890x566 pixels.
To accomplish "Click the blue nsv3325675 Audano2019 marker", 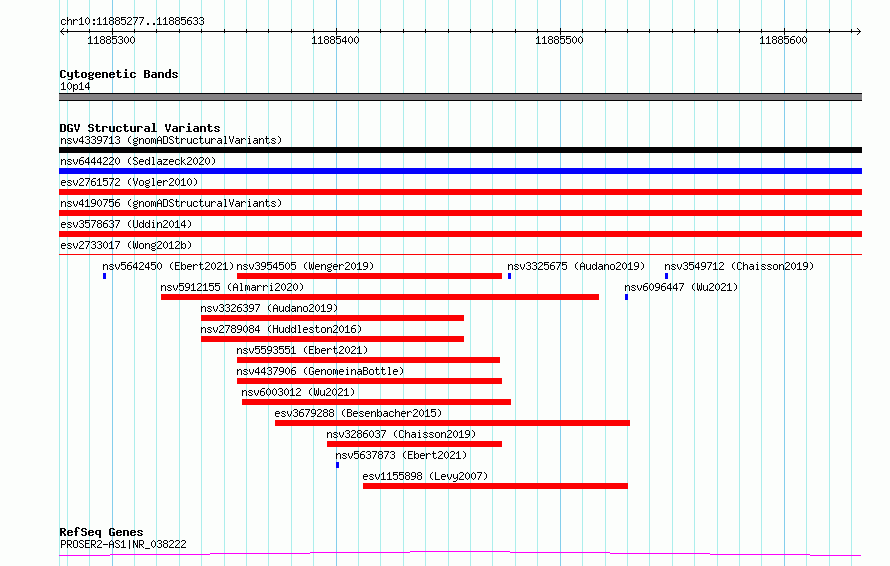I will coord(509,276).
